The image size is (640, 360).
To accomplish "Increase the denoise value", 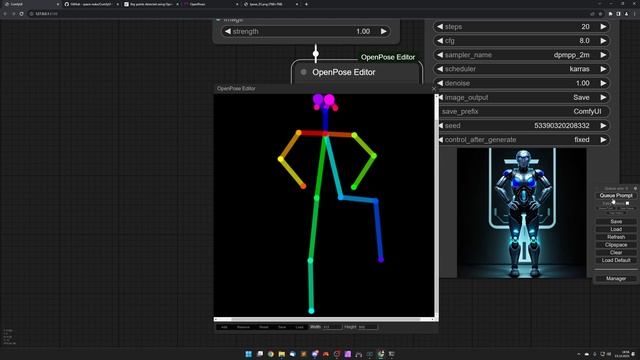I will [603, 83].
